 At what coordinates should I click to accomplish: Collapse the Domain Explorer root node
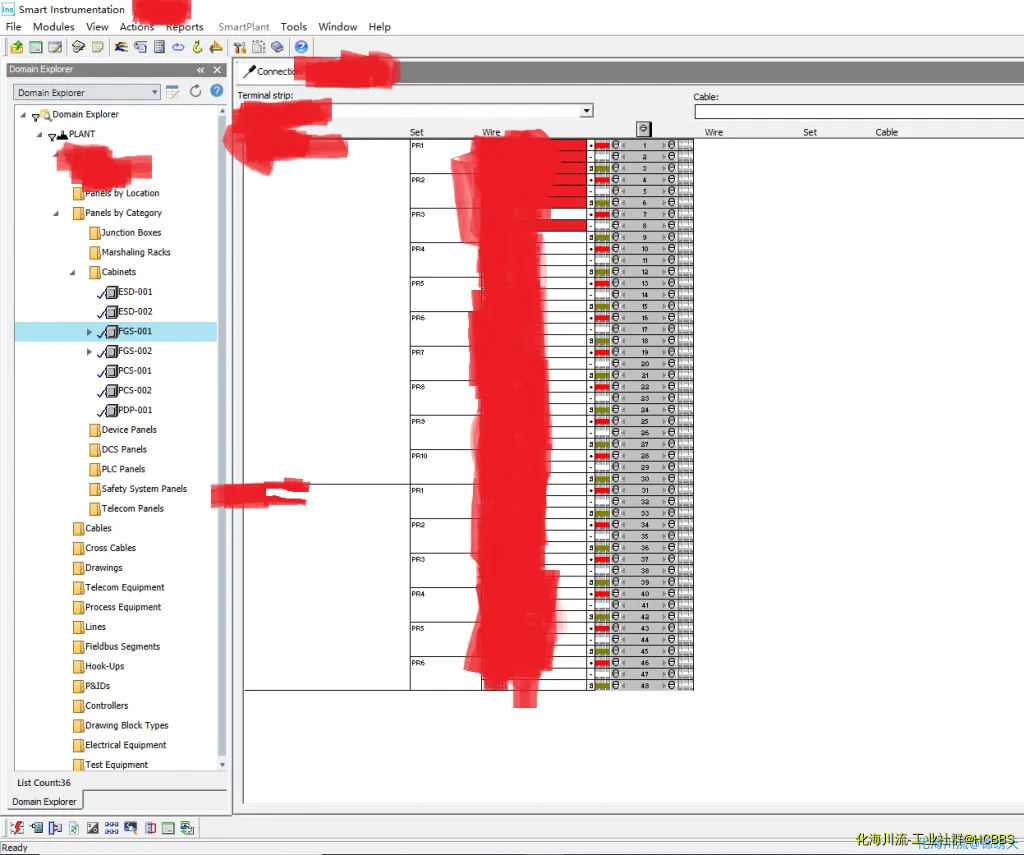coord(23,115)
